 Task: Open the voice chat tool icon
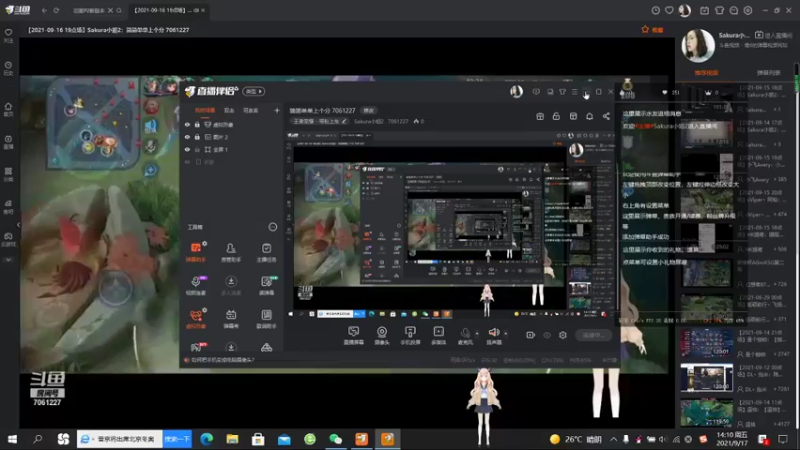pyautogui.click(x=196, y=285)
